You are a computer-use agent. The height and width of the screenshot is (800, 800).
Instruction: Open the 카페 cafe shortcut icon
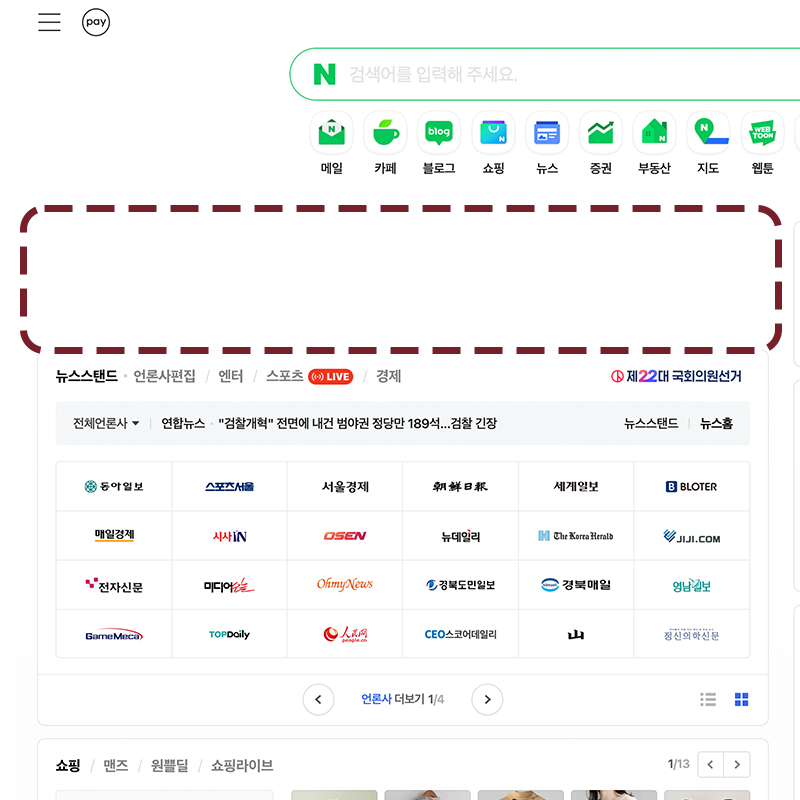385,133
